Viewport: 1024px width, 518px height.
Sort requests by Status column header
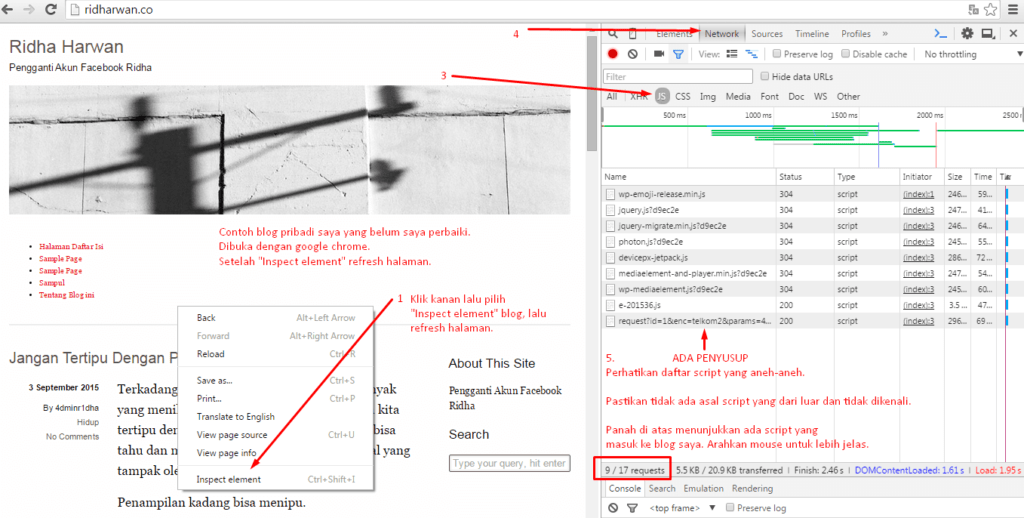805,176
